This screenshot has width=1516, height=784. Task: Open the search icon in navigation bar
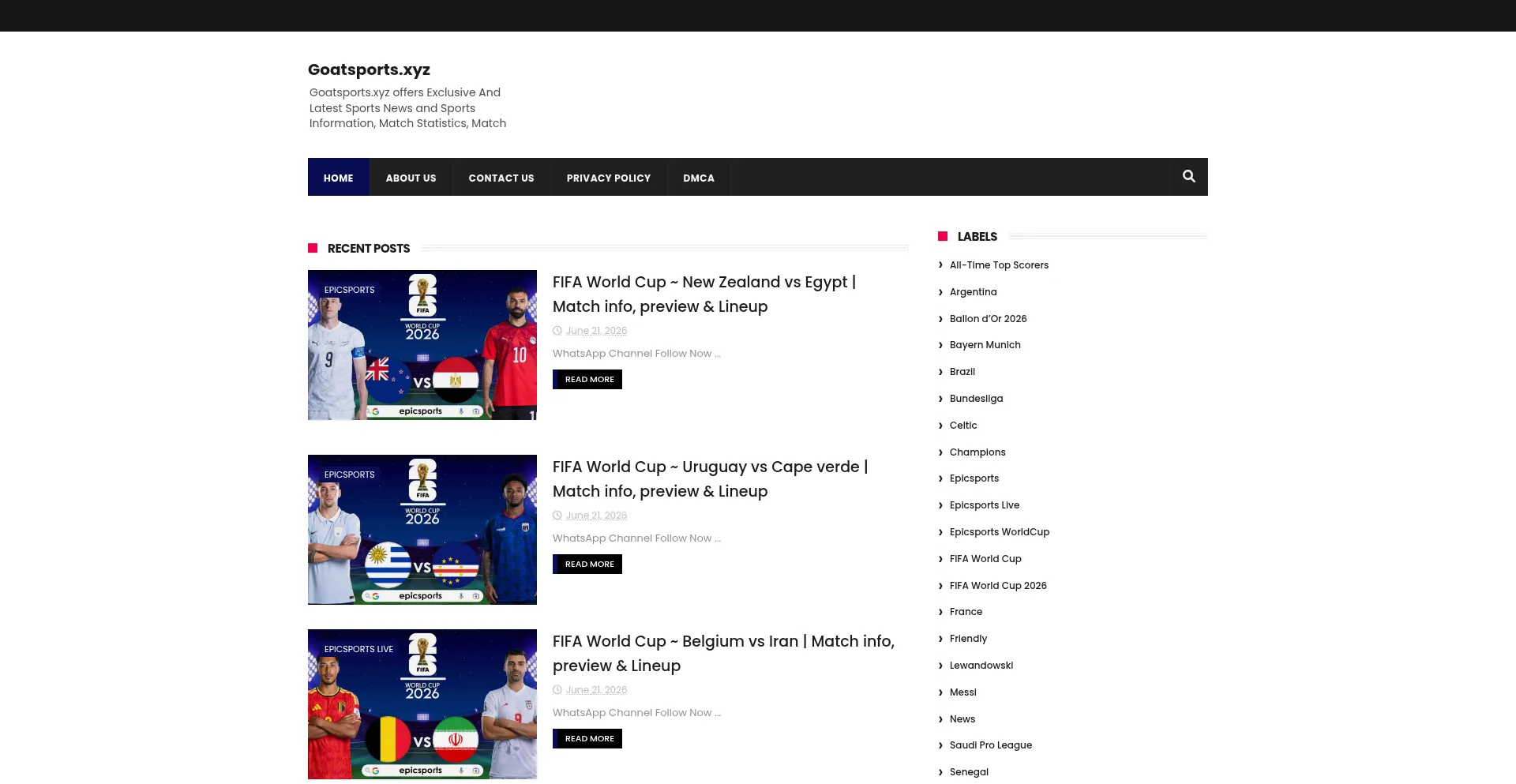(1188, 177)
